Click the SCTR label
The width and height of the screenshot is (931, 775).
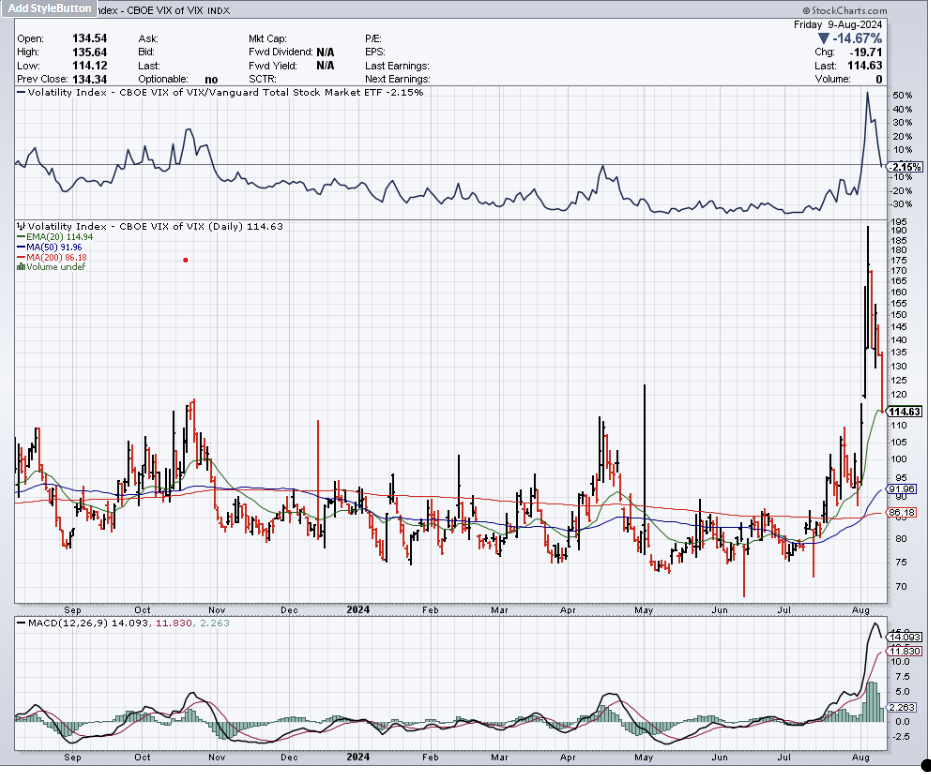point(262,79)
